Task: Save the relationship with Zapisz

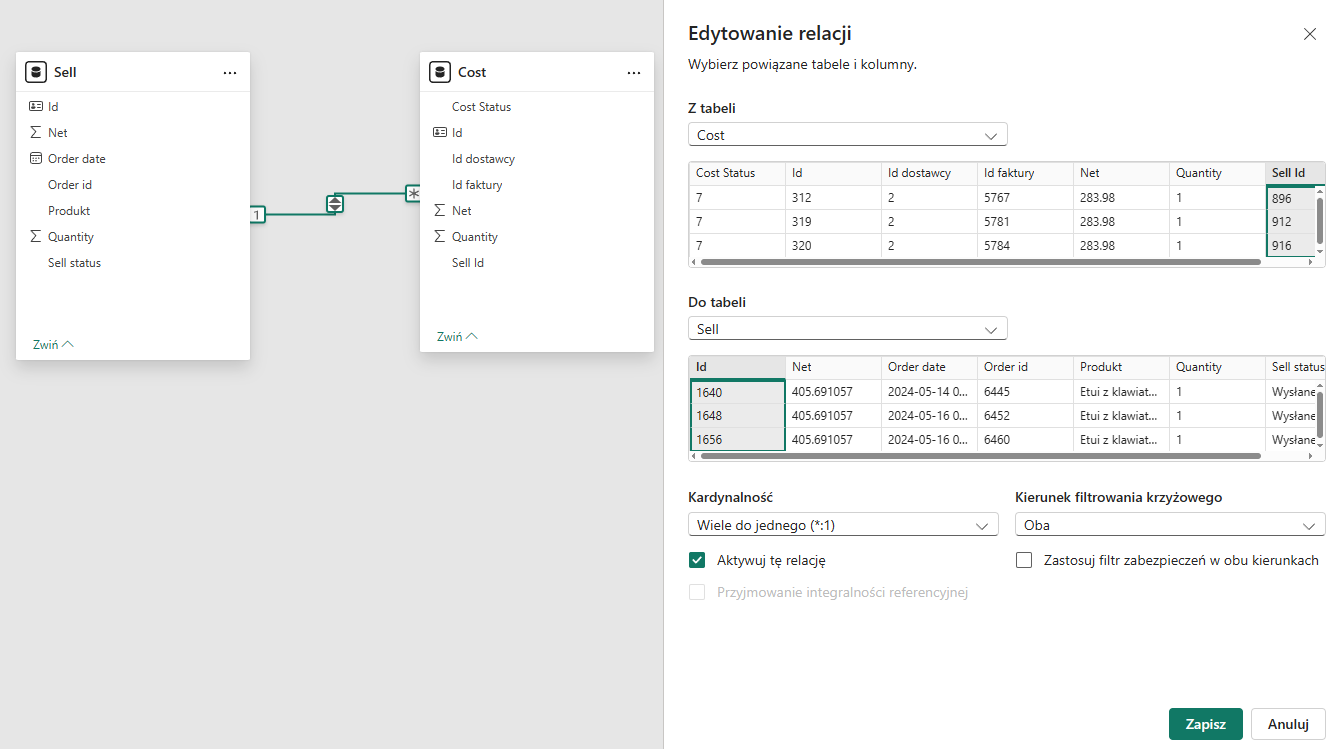Action: coord(1206,724)
